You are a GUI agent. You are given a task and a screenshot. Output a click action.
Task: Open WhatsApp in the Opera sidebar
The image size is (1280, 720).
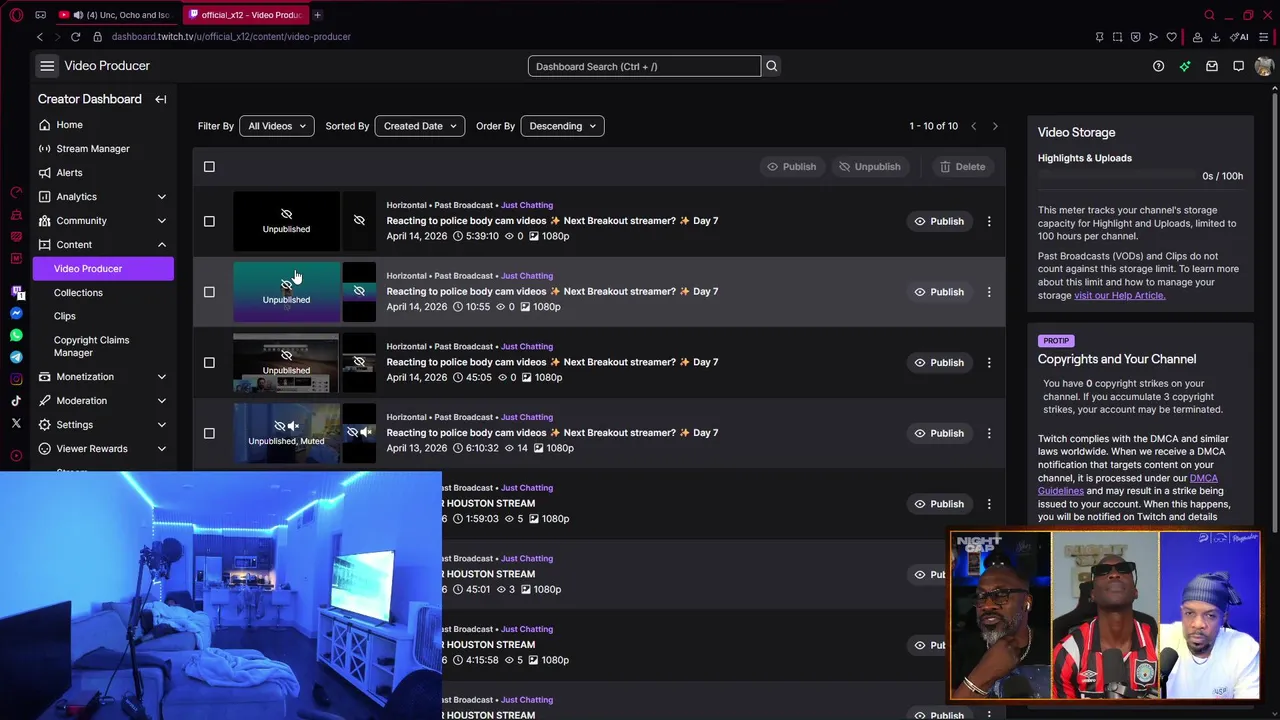click(16, 335)
